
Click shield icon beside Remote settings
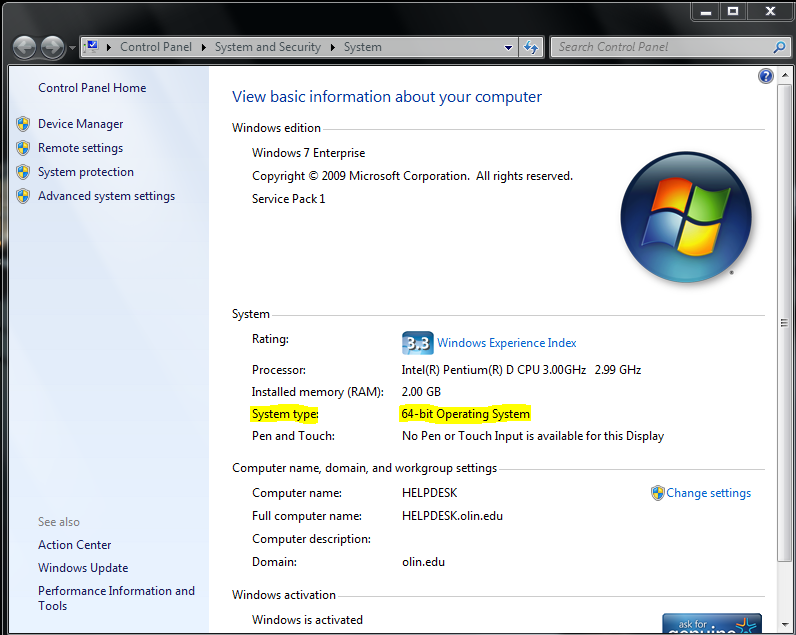tap(23, 148)
